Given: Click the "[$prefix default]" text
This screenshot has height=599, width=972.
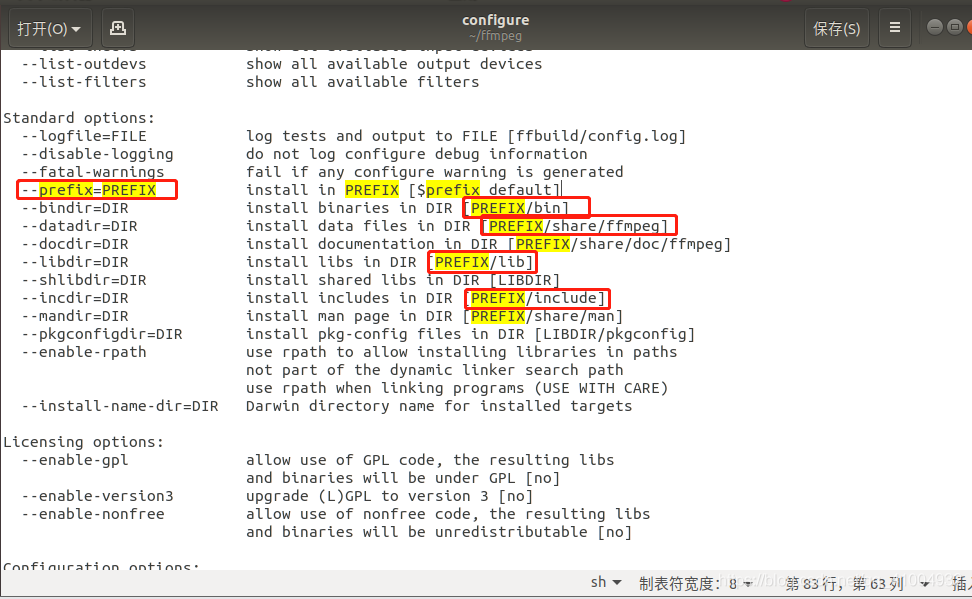Looking at the screenshot, I should click(x=484, y=190).
